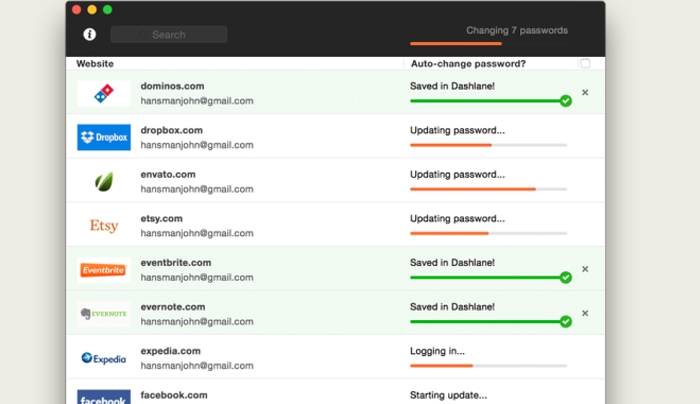
Task: Click the "Changing 7 passwords" status text
Action: 517,30
